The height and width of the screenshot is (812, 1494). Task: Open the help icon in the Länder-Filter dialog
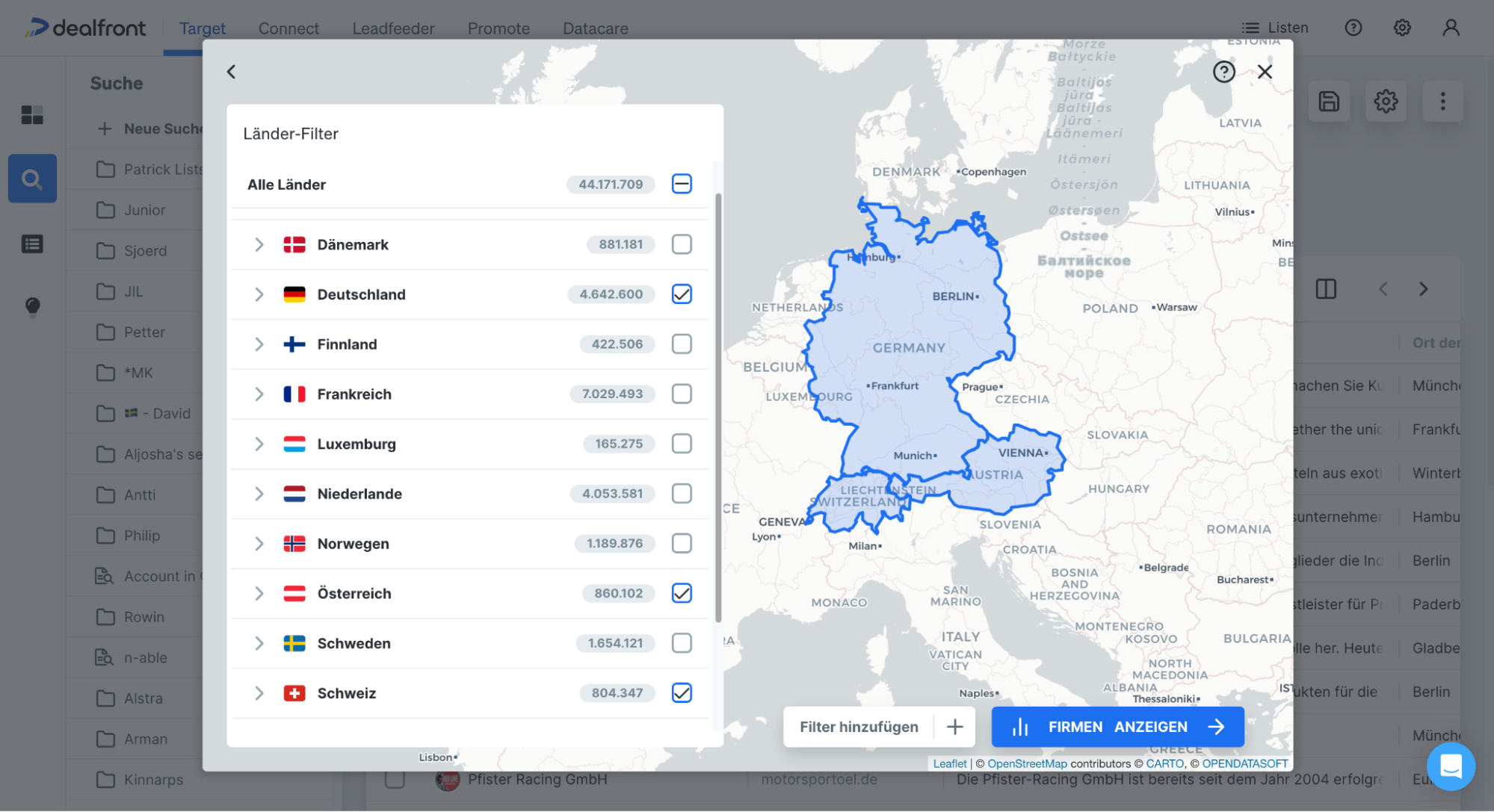[x=1223, y=72]
